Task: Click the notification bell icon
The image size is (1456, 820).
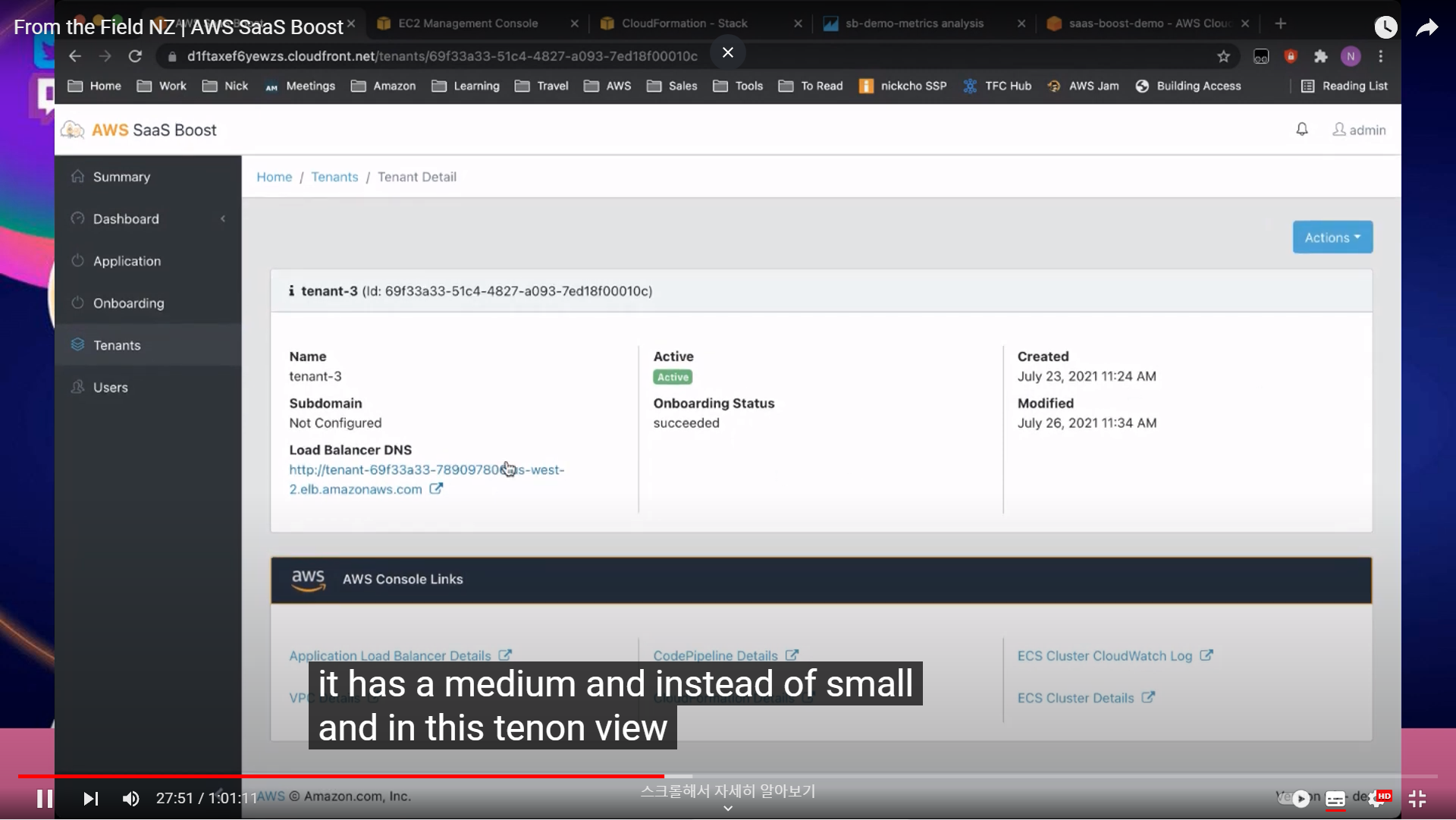Action: pos(1302,130)
